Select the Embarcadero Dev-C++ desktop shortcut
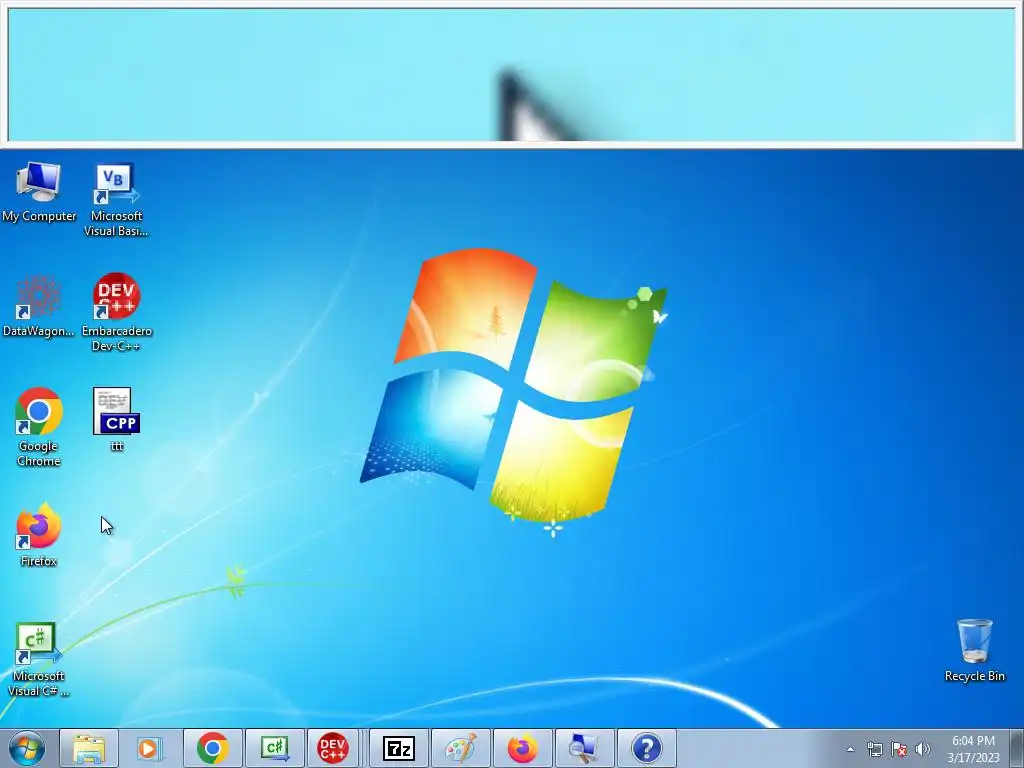The height and width of the screenshot is (768, 1024). tap(116, 314)
